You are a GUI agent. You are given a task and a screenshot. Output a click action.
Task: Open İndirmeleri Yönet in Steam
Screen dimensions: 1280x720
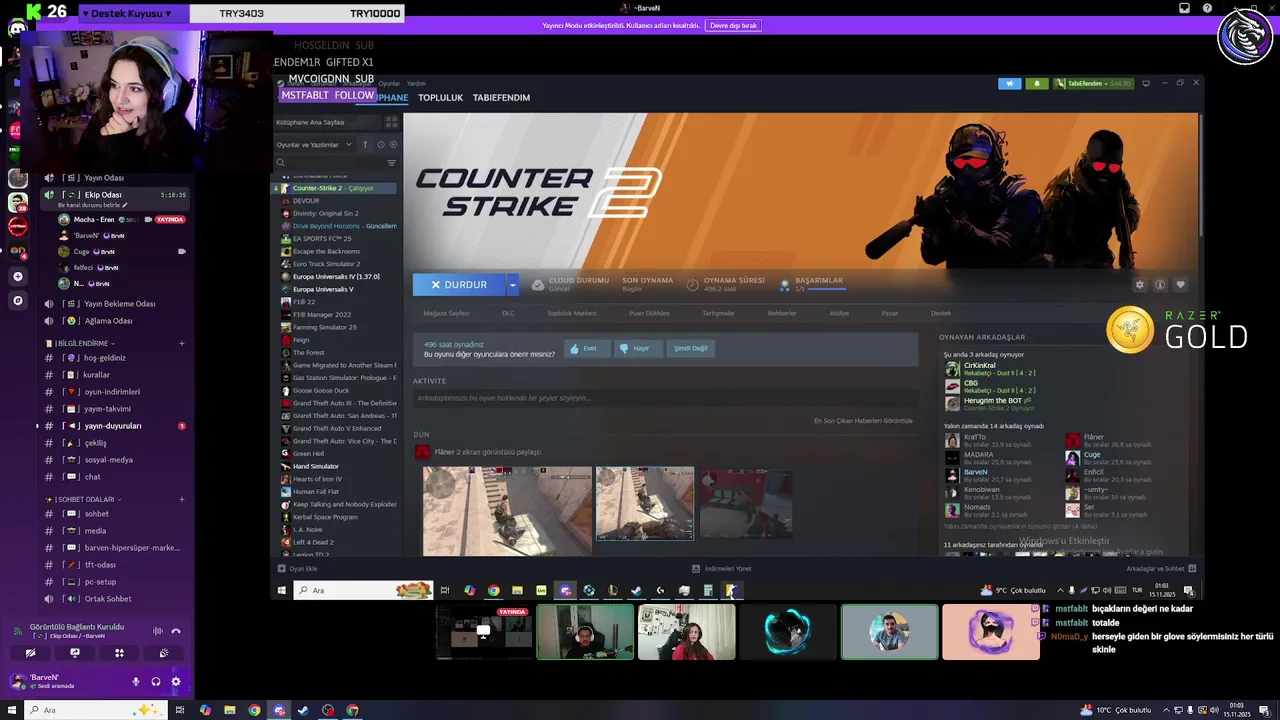(x=722, y=569)
